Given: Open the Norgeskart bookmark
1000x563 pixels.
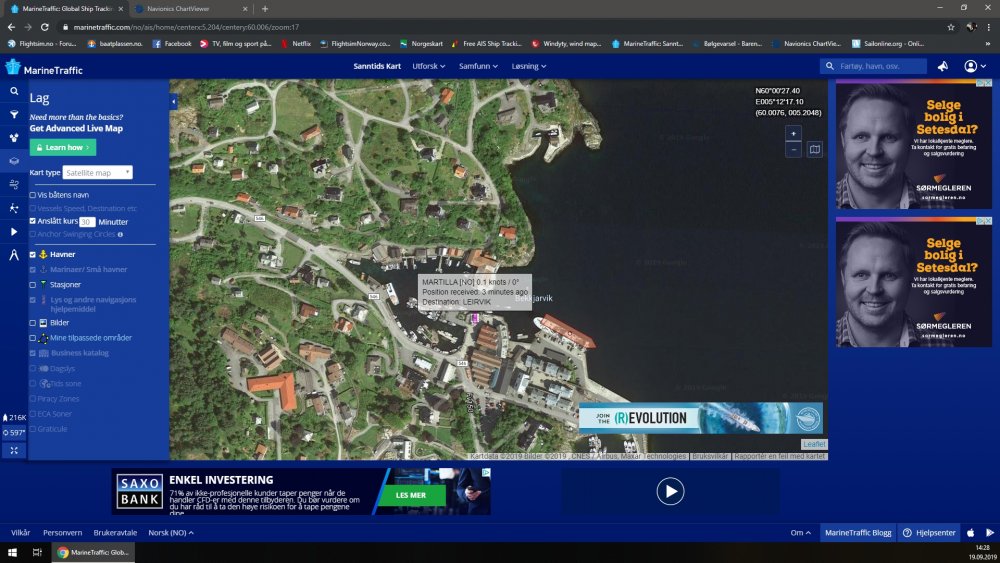Looking at the screenshot, I should coord(421,44).
